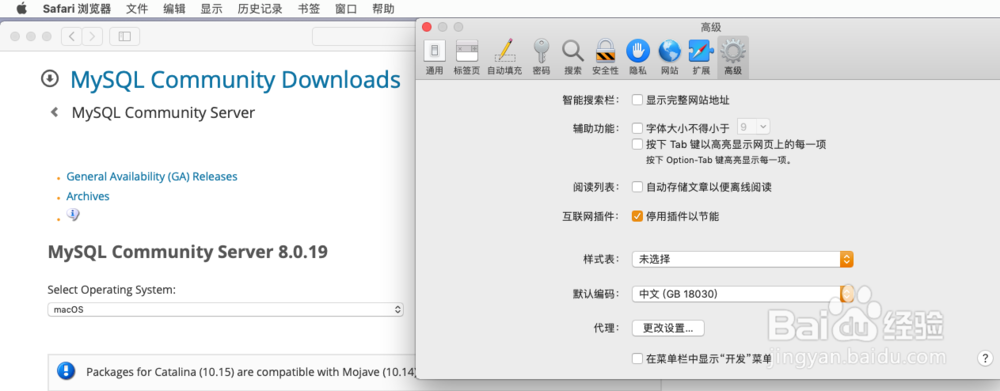Screen dimensions: 1000x391
Task: Click the MySQL Community Server breadcrumb text
Action: pyautogui.click(x=163, y=113)
